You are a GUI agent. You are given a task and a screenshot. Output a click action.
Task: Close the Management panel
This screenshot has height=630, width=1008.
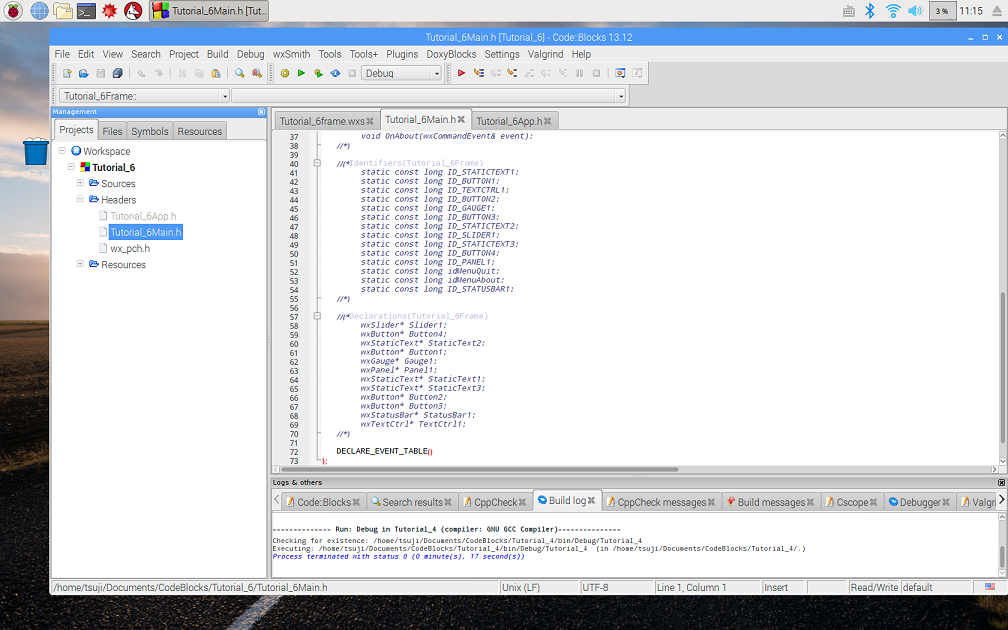coord(261,112)
